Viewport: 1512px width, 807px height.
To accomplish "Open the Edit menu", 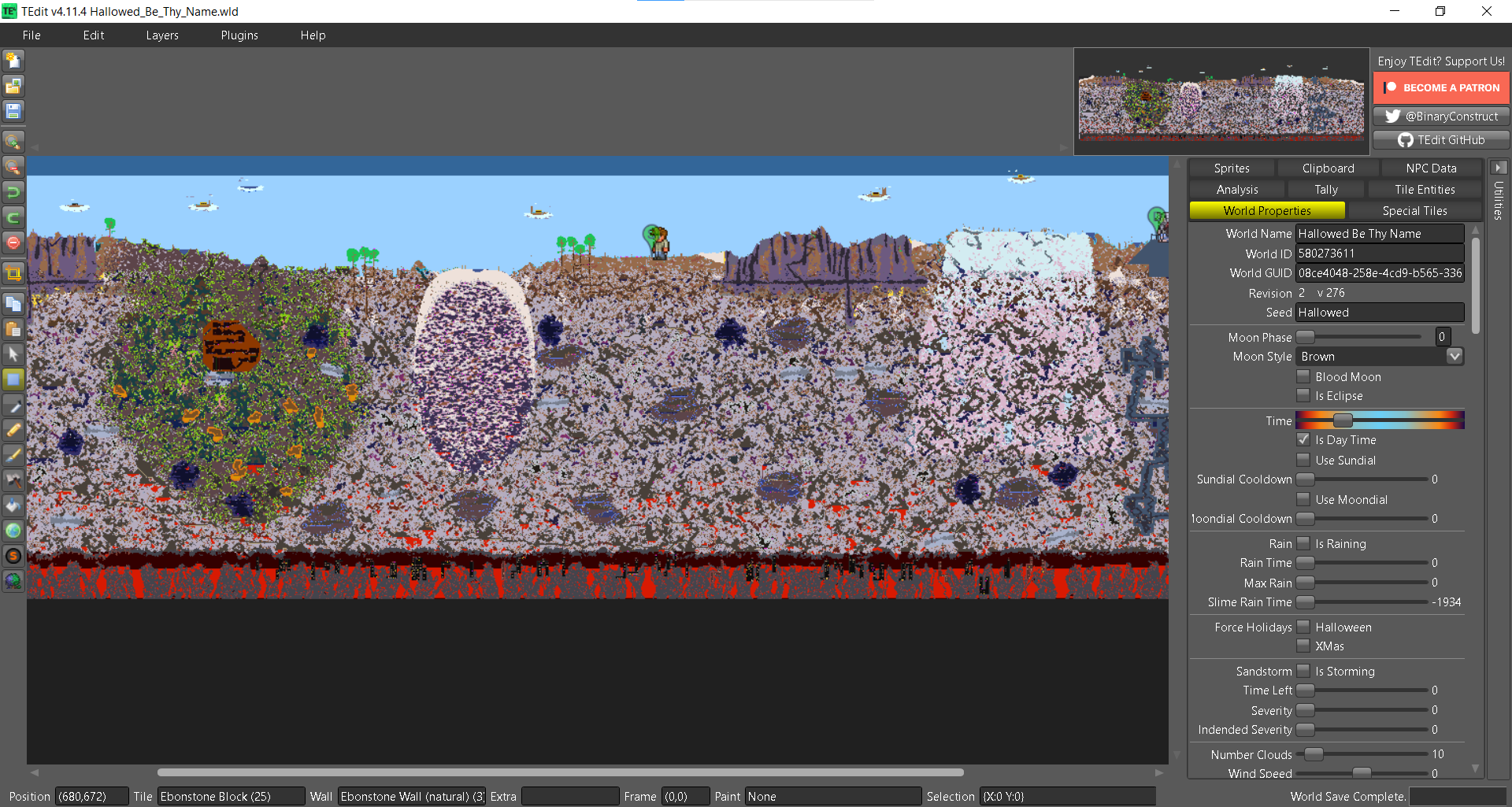I will 94,35.
